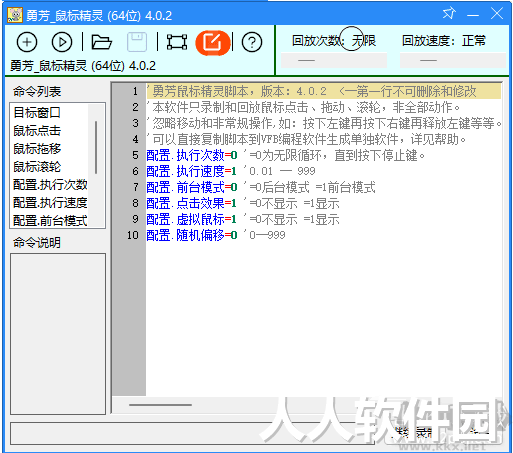Minimize the window

point(473,14)
